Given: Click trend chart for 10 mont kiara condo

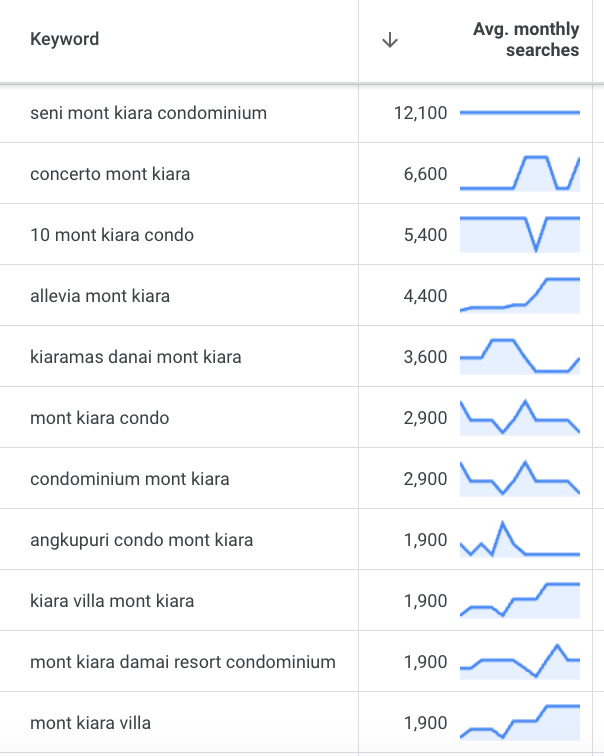Looking at the screenshot, I should pos(520,234).
